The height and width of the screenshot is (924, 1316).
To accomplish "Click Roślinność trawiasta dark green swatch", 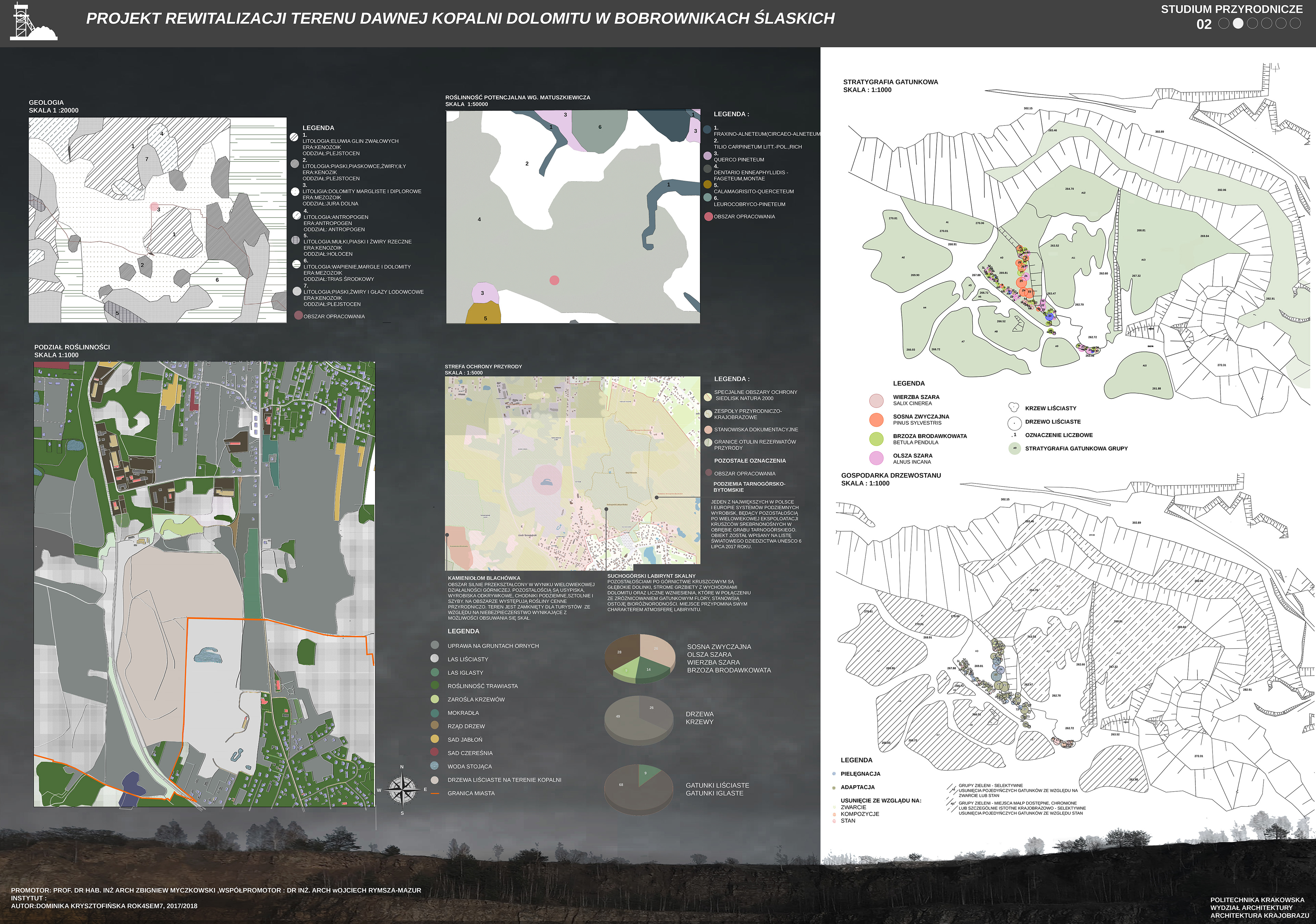I will tap(435, 685).
